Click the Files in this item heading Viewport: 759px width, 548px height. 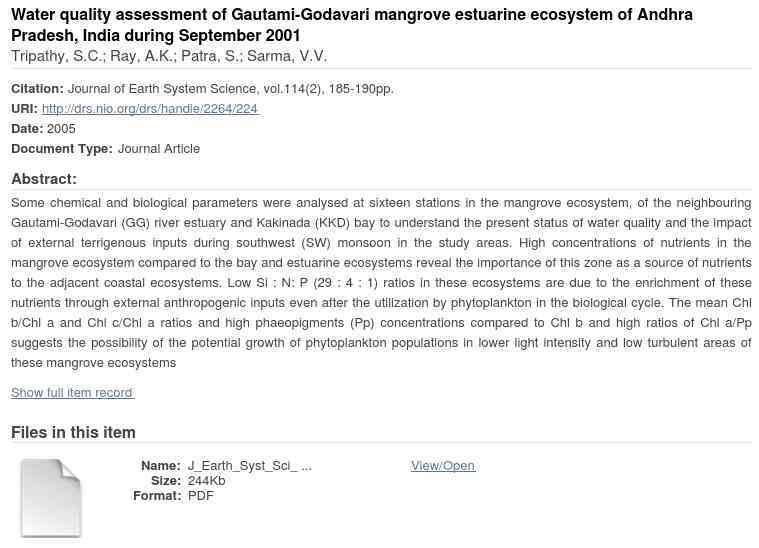[73, 432]
